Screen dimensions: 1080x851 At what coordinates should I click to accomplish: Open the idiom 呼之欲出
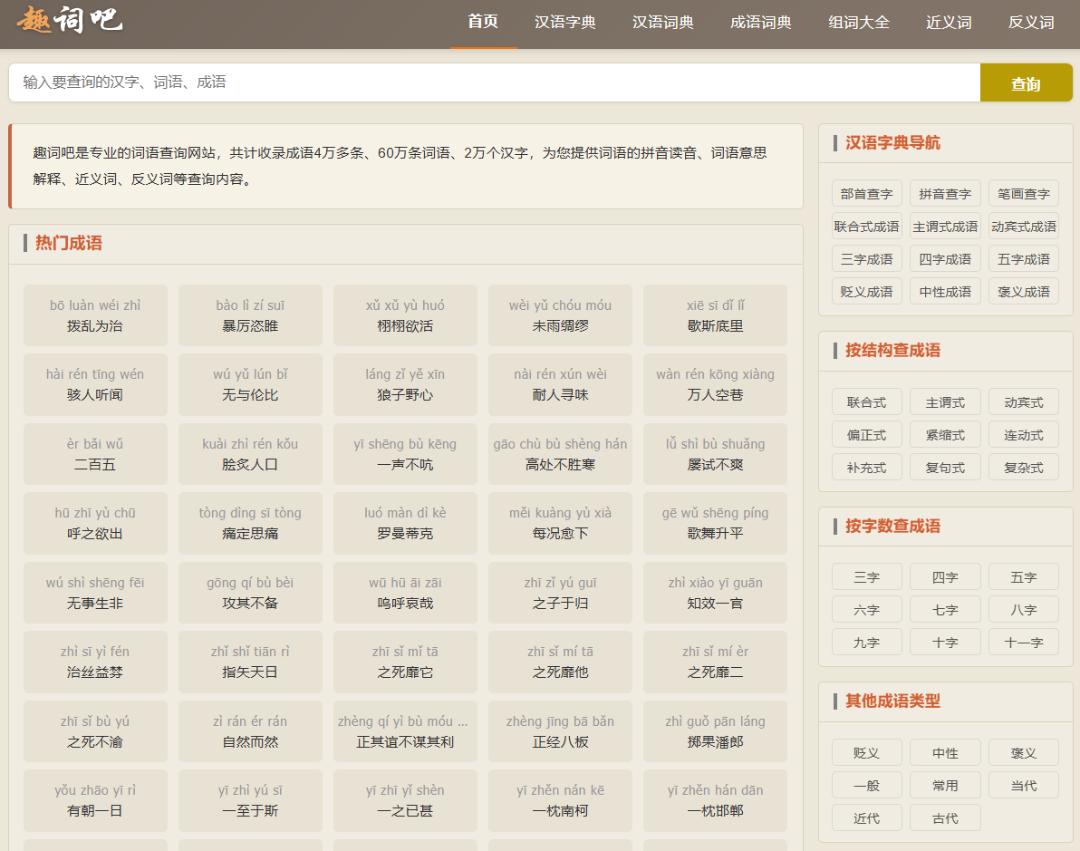click(x=95, y=523)
